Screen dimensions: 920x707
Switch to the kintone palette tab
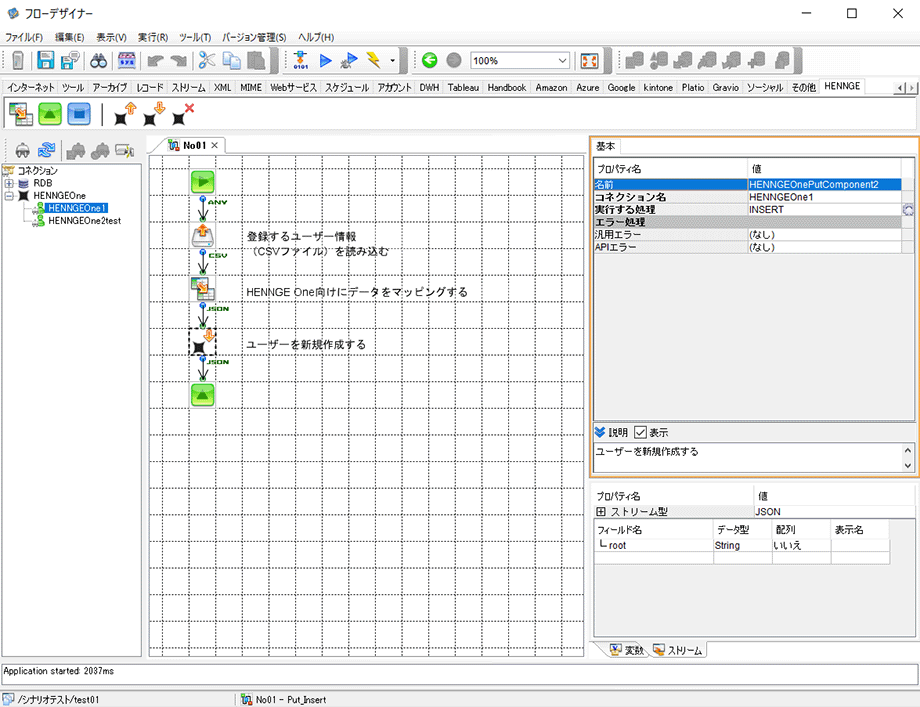(x=658, y=87)
